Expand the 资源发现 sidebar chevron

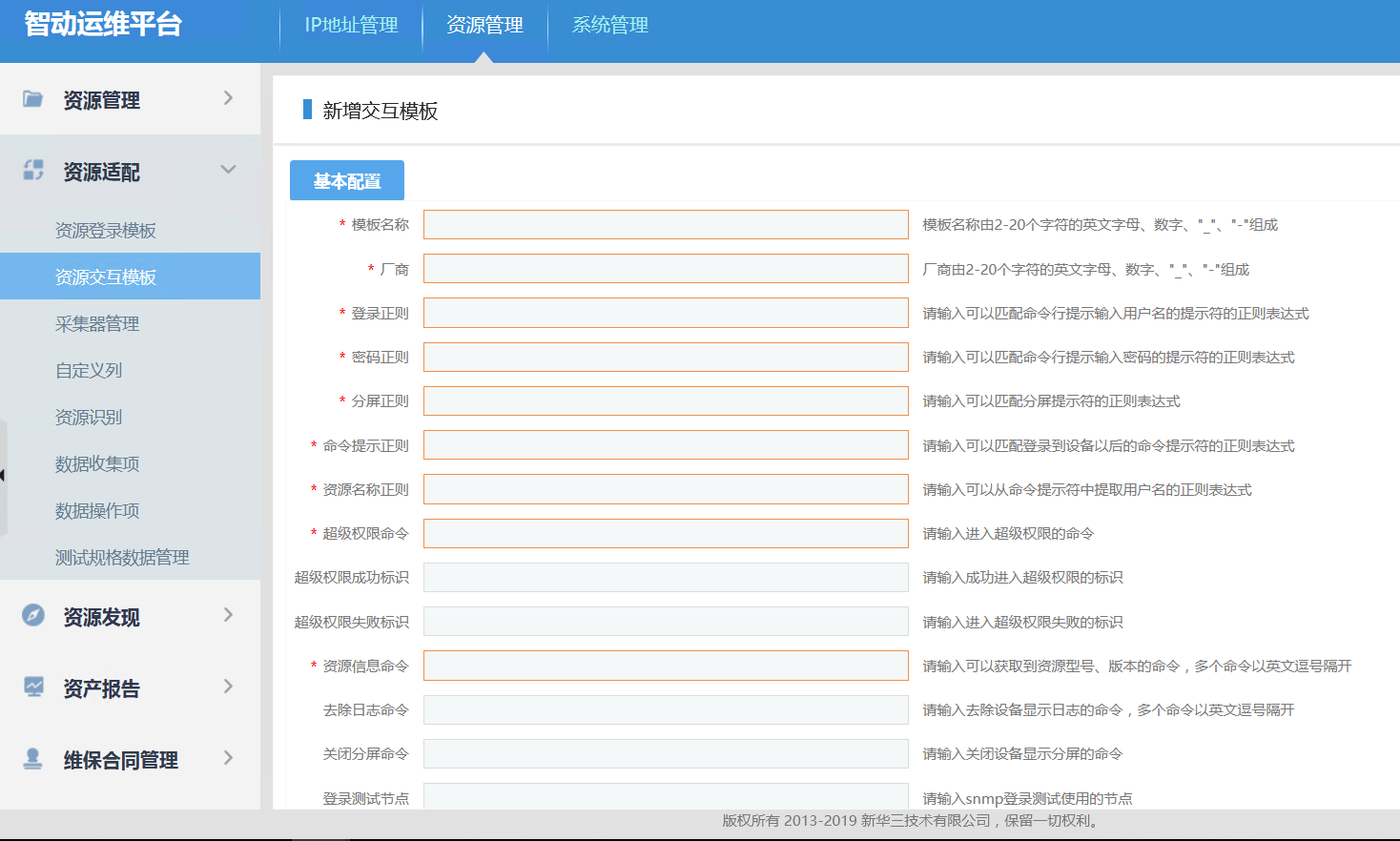click(228, 615)
